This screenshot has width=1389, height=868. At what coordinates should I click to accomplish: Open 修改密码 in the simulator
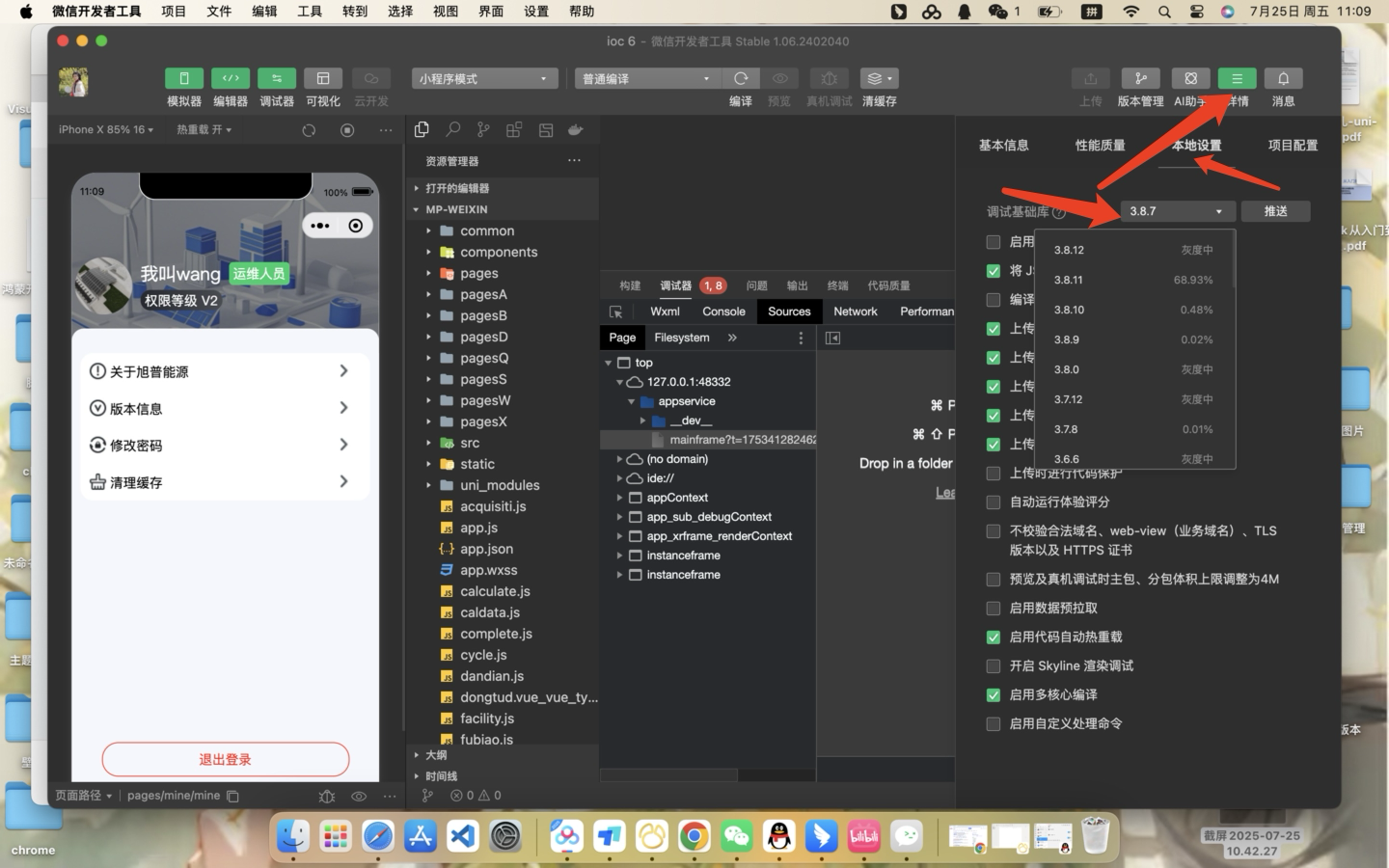point(219,446)
